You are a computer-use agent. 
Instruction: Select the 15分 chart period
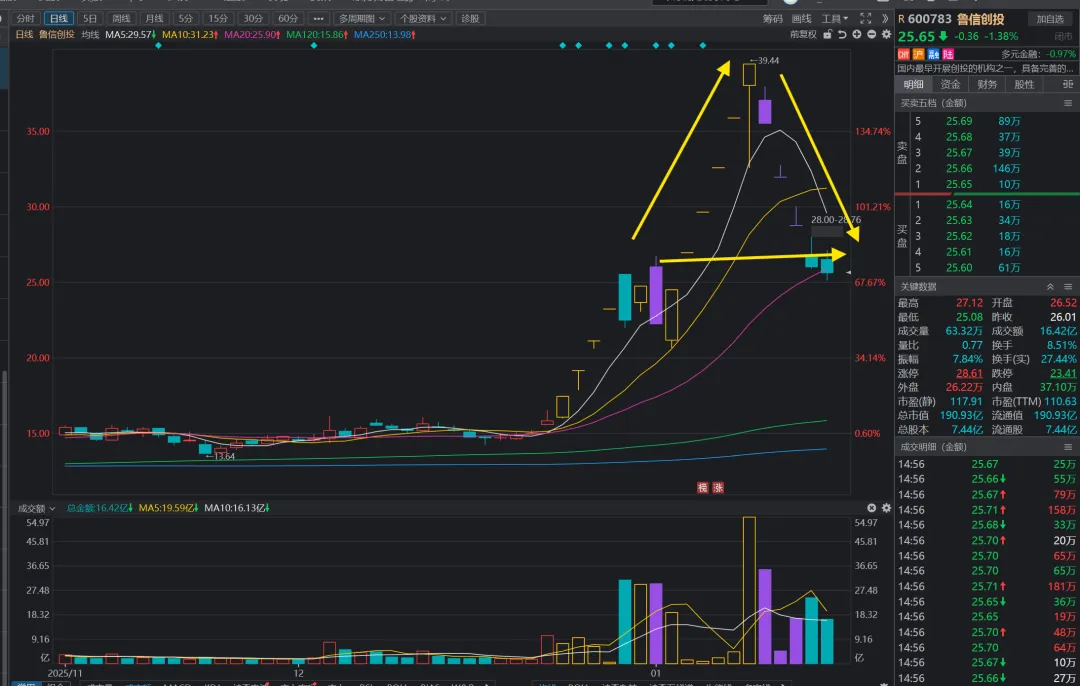coord(218,19)
